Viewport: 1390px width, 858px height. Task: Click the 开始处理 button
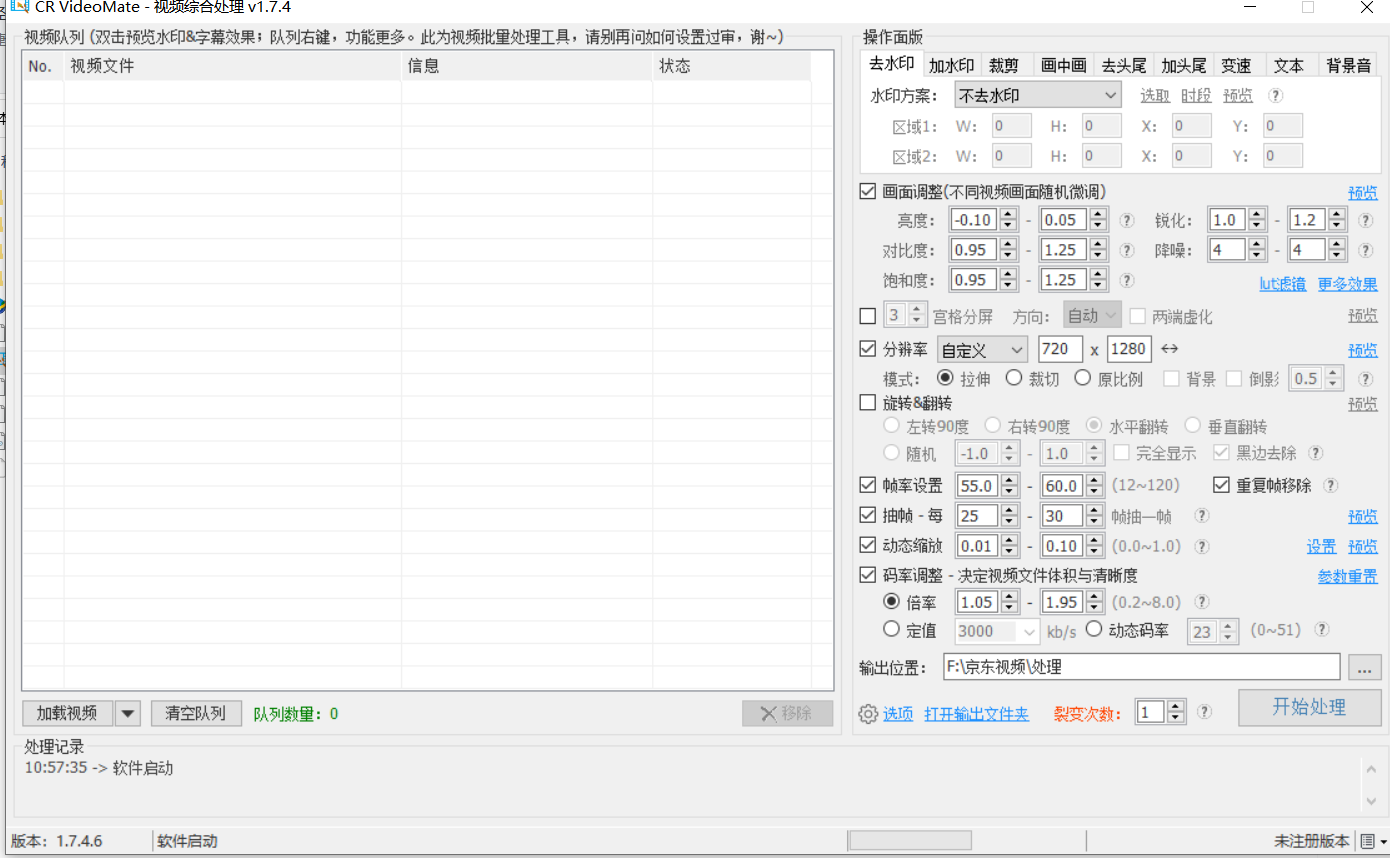[x=1309, y=708]
